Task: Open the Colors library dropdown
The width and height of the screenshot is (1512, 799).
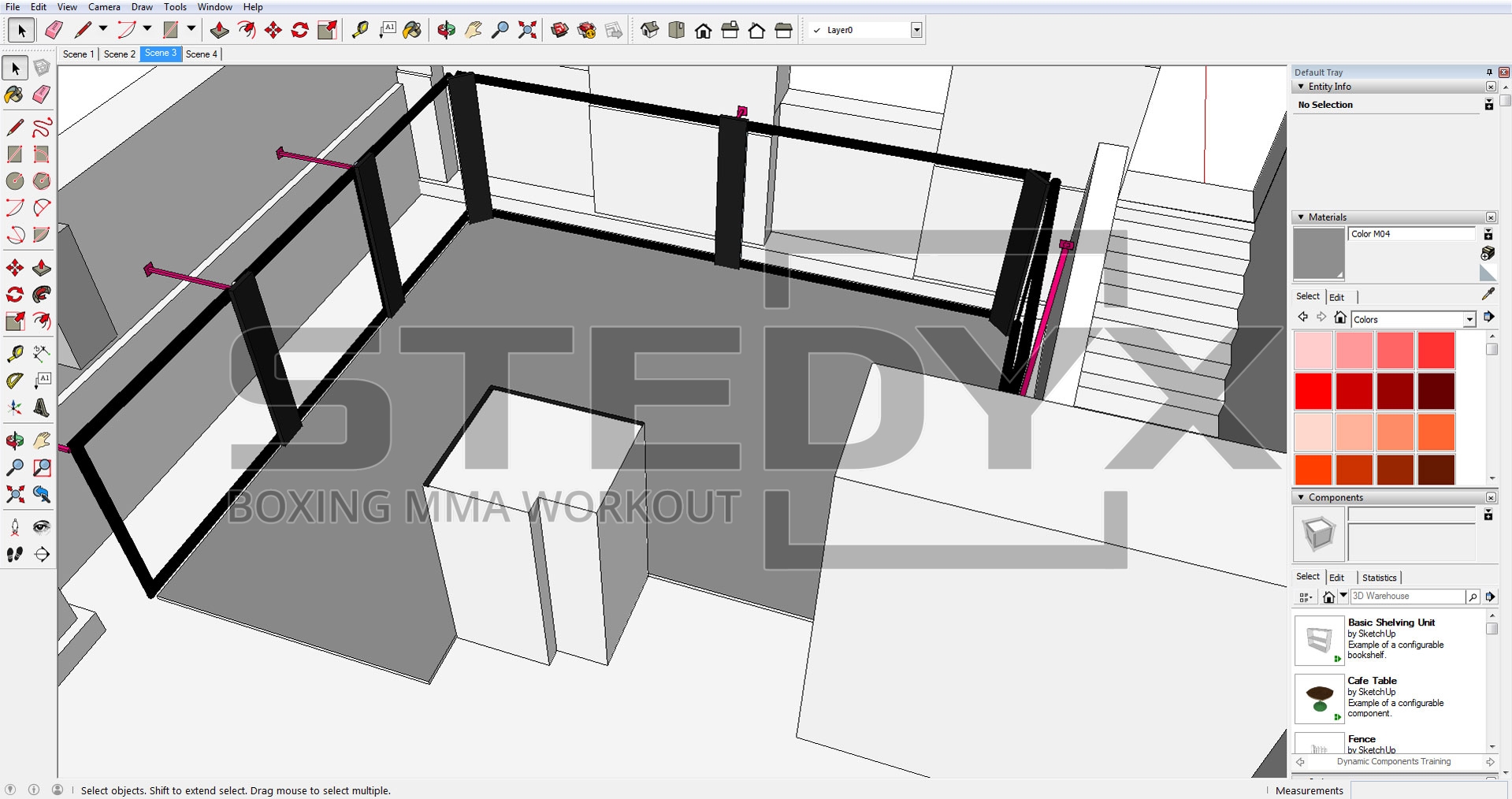Action: click(x=1469, y=319)
